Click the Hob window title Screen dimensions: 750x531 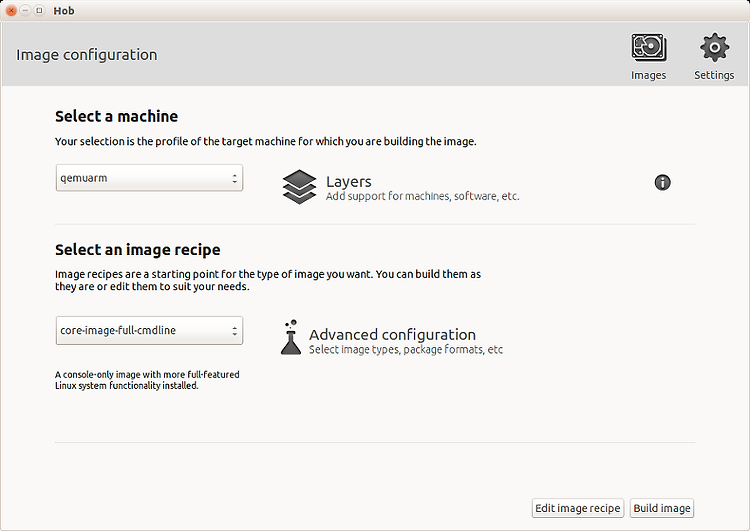pos(64,11)
